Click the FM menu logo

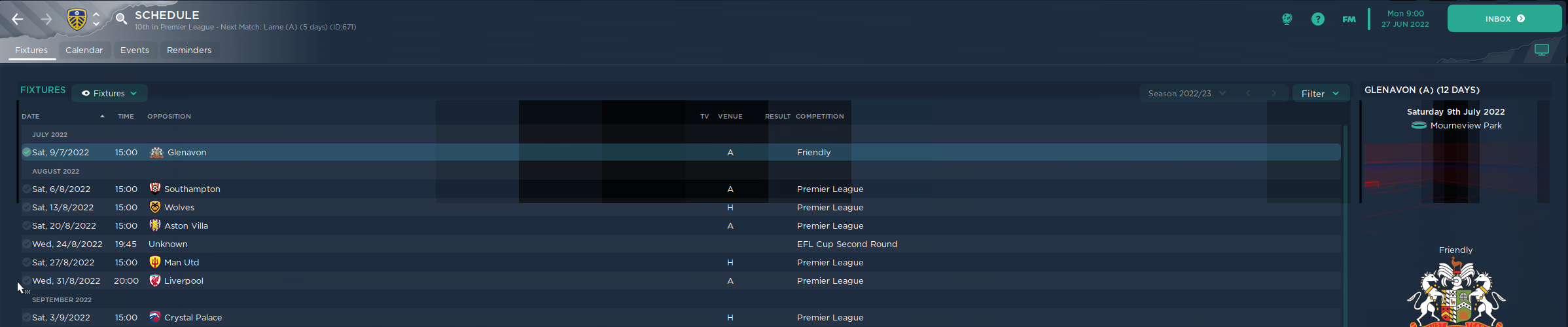1349,19
